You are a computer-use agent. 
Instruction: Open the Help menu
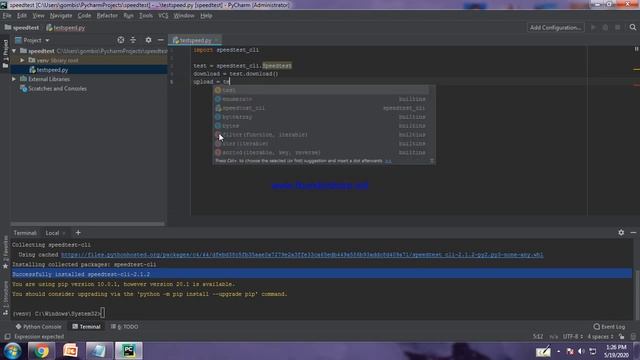pos(206,16)
